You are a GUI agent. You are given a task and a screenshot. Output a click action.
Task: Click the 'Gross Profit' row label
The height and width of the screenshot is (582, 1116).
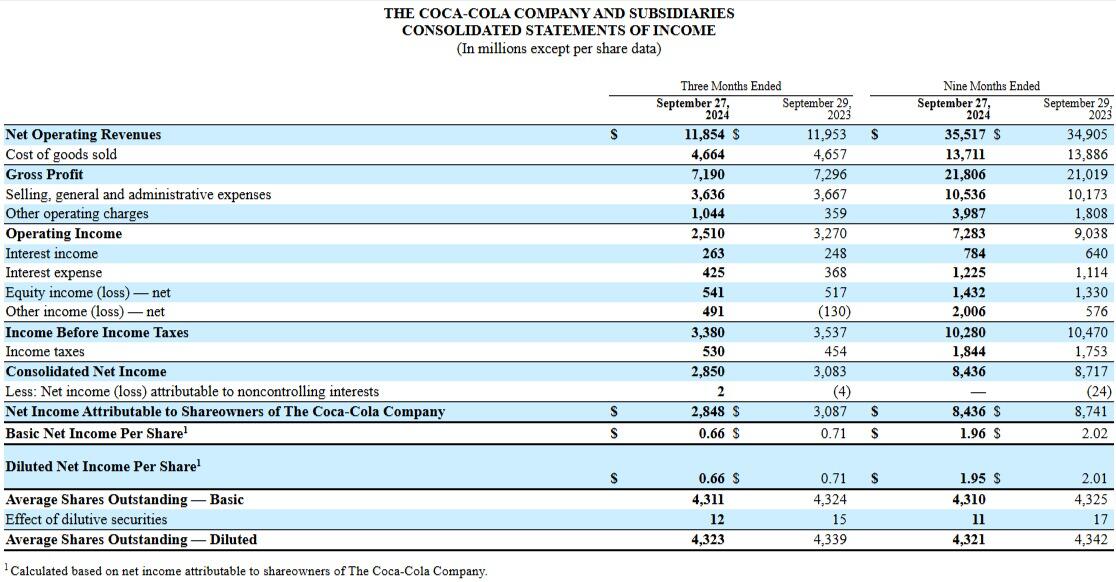(x=45, y=174)
